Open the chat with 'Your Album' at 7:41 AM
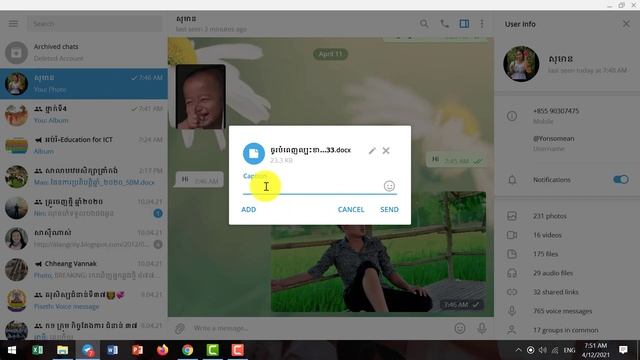The image size is (640, 360). tap(84, 114)
